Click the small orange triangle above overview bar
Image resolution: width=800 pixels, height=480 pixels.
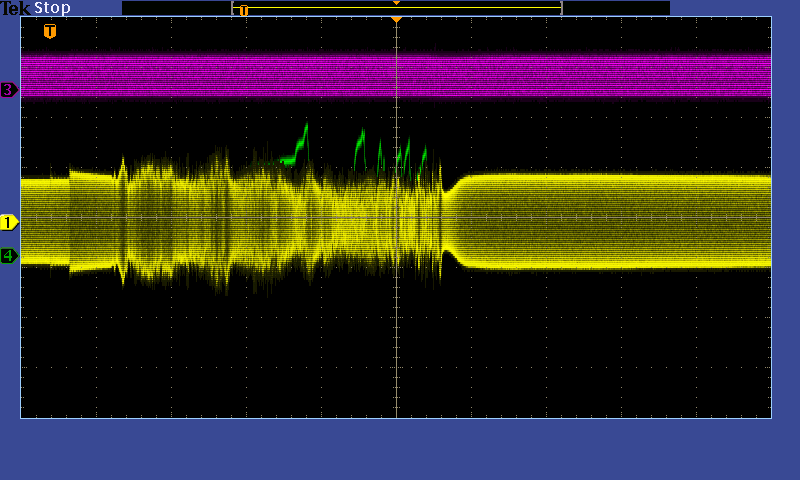[x=396, y=3]
